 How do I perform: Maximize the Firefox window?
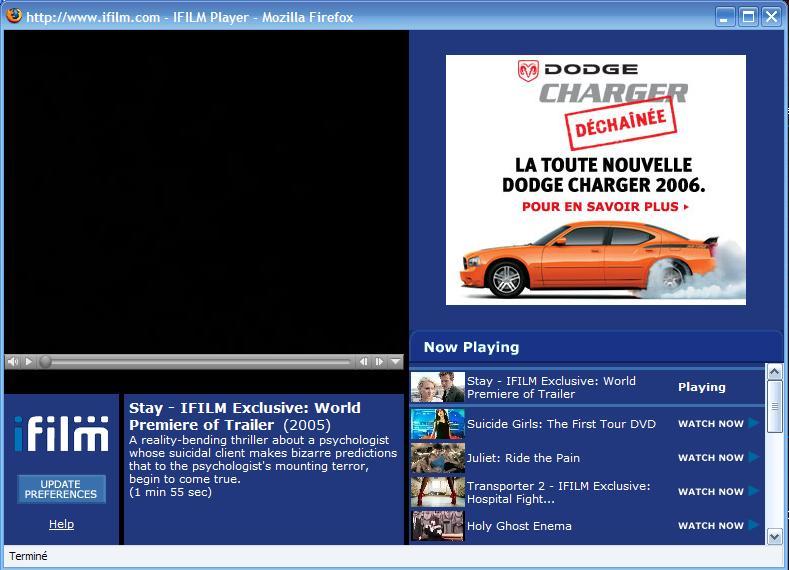click(748, 17)
